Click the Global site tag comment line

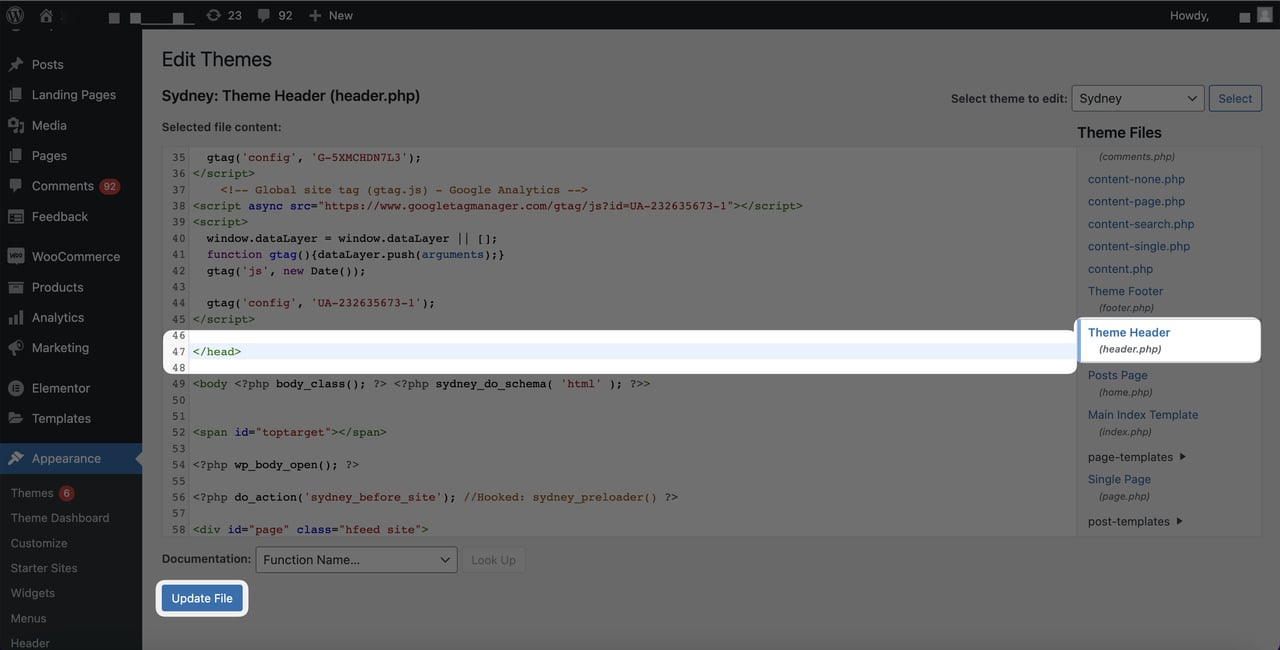tap(404, 190)
